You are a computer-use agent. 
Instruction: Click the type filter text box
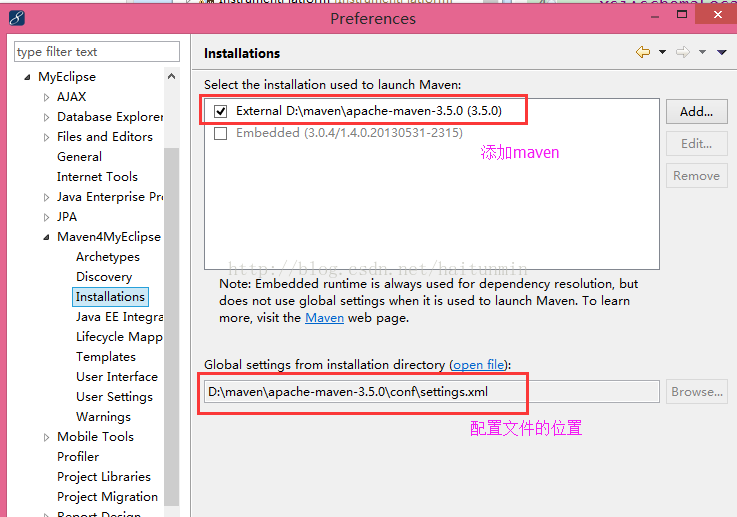pos(97,52)
